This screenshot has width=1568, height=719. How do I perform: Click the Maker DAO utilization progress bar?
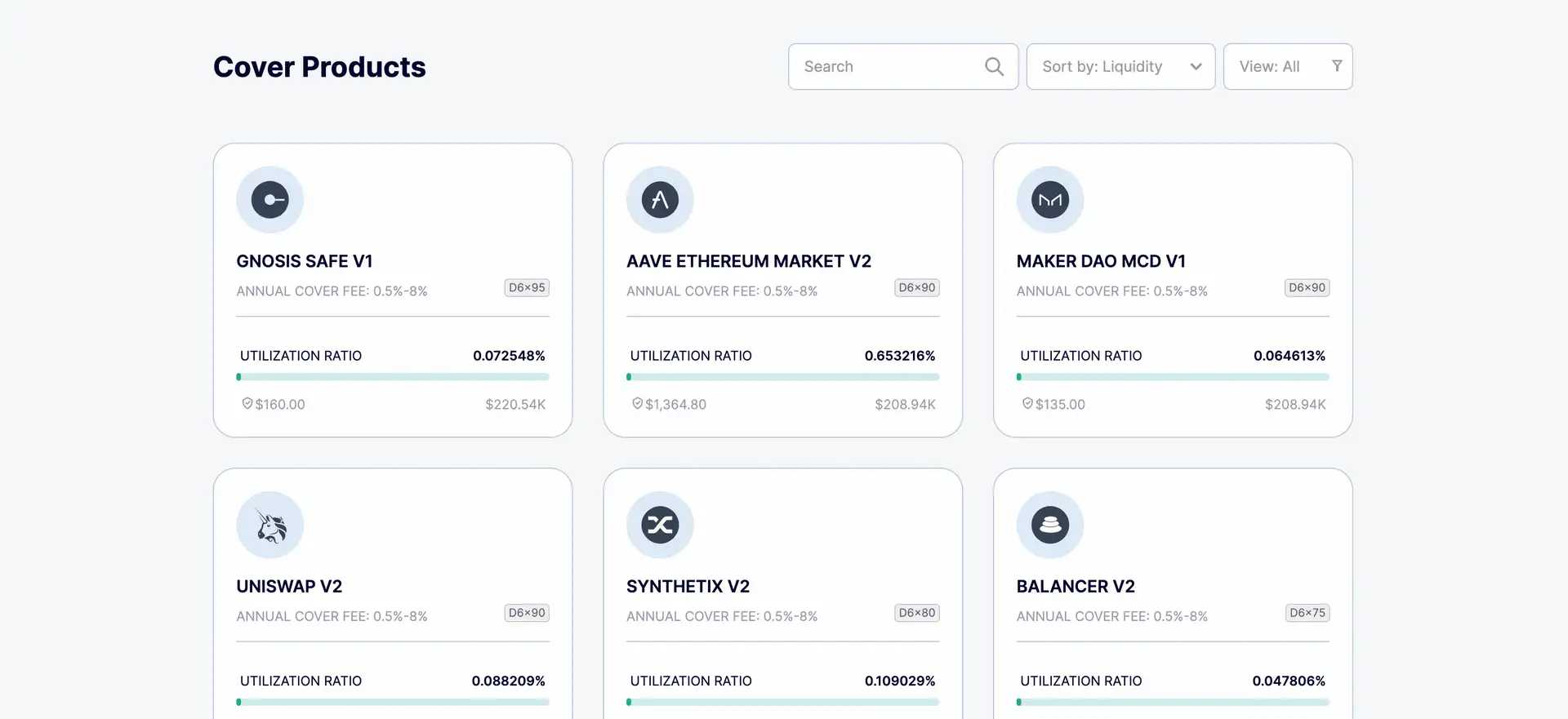pyautogui.click(x=1173, y=377)
